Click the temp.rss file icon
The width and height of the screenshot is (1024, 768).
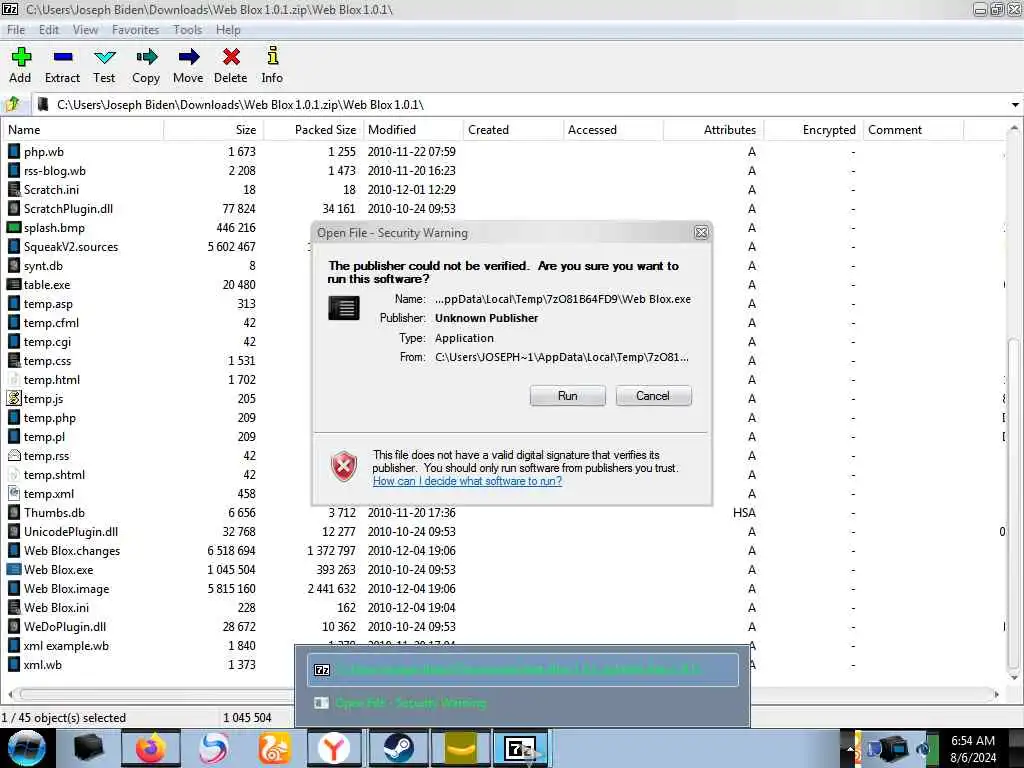pos(14,455)
